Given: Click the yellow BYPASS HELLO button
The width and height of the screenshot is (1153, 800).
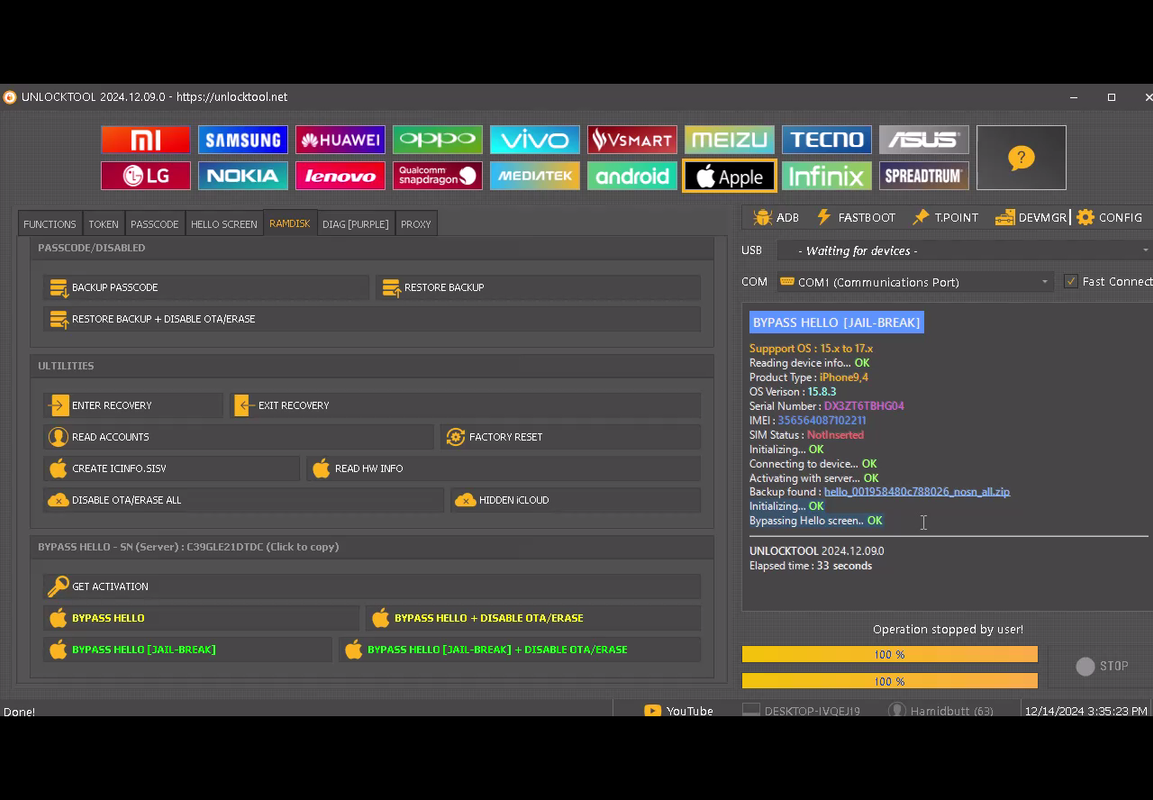Looking at the screenshot, I should pyautogui.click(x=201, y=618).
